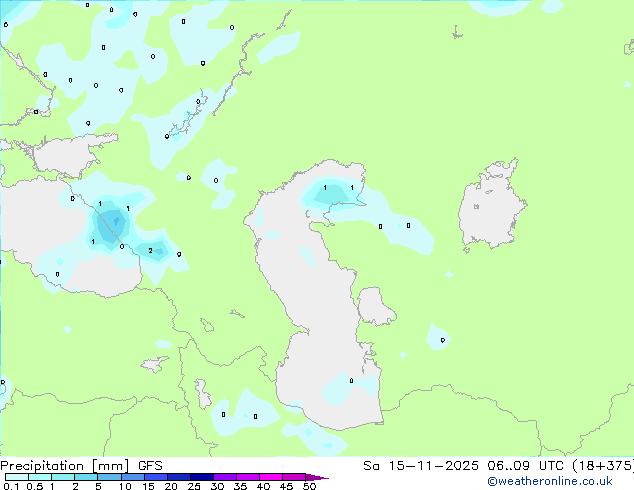Image resolution: width=634 pixels, height=490 pixels.
Task: Click the '30' legend scale label
Action: (x=217, y=486)
